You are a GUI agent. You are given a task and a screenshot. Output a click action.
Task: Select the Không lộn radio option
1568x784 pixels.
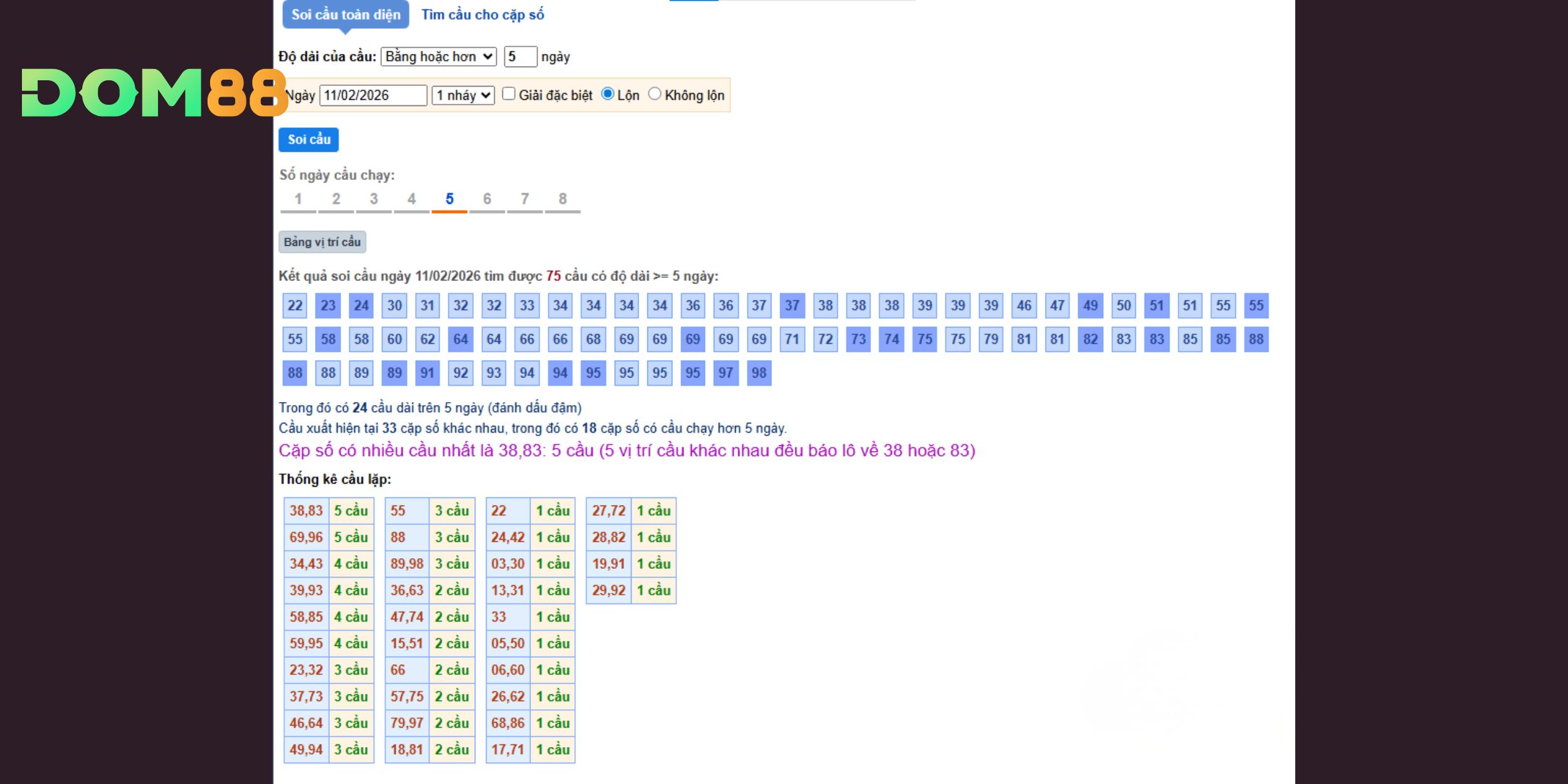[654, 94]
